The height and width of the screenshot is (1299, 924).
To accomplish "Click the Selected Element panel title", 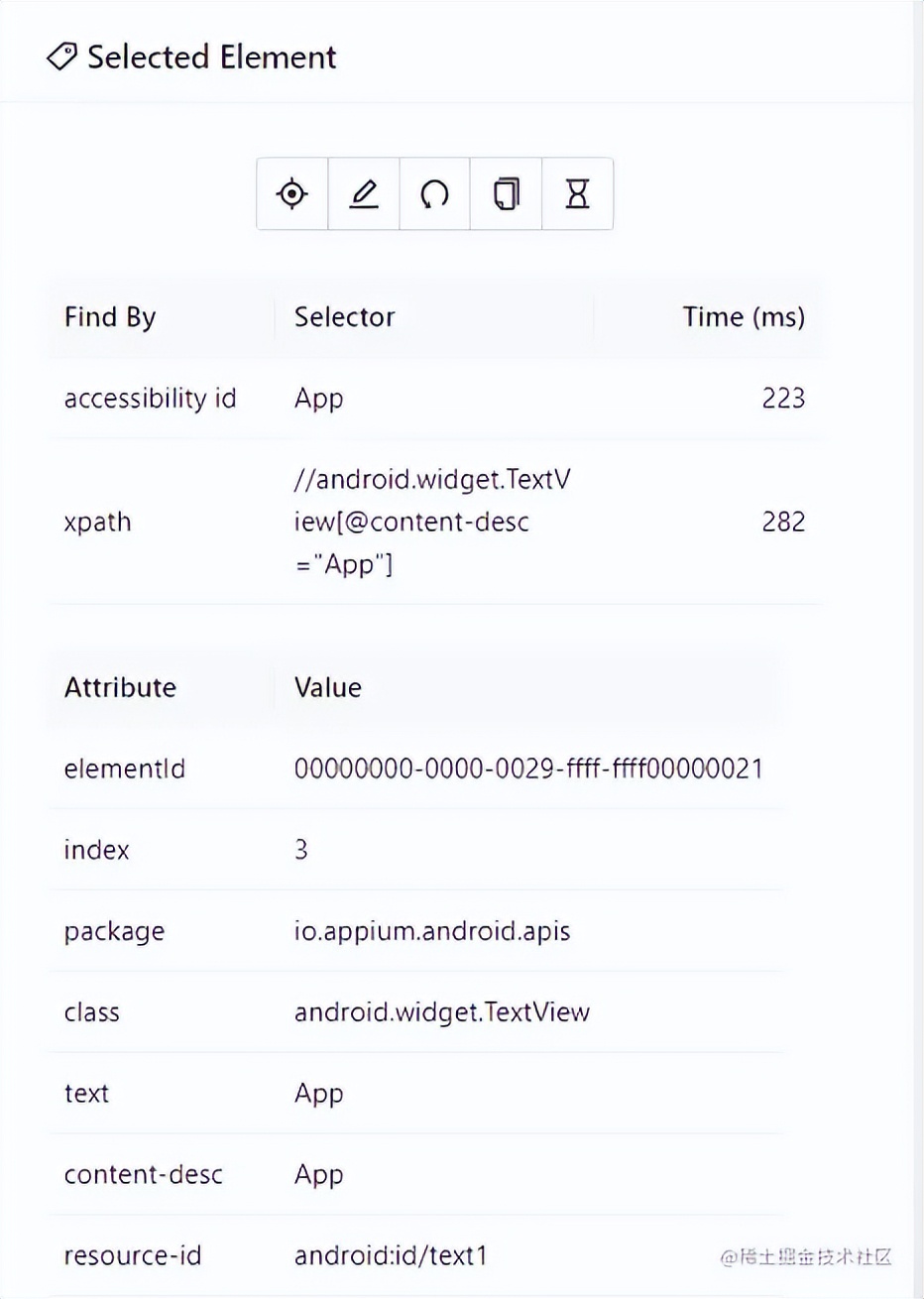I will pyautogui.click(x=211, y=58).
